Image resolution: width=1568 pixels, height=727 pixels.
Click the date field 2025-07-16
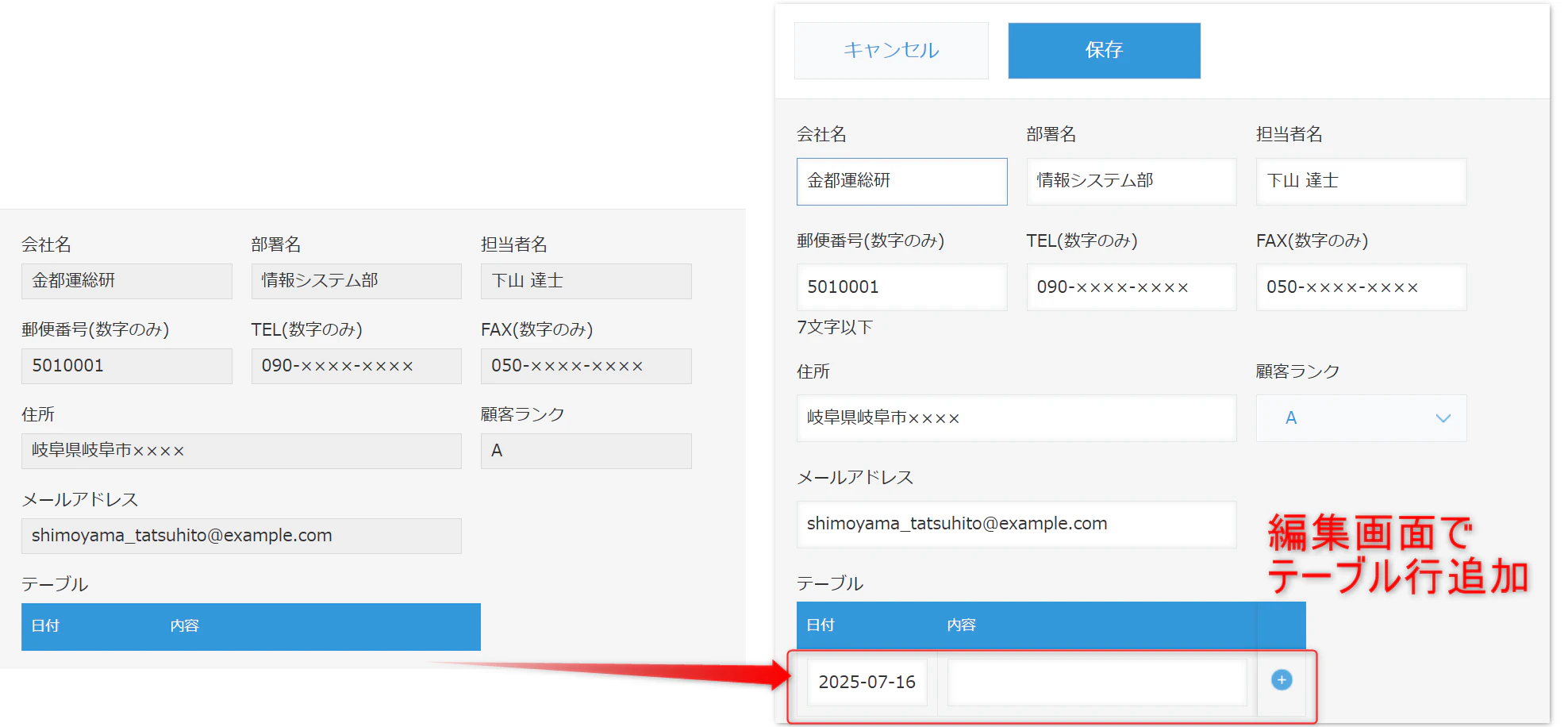point(867,682)
